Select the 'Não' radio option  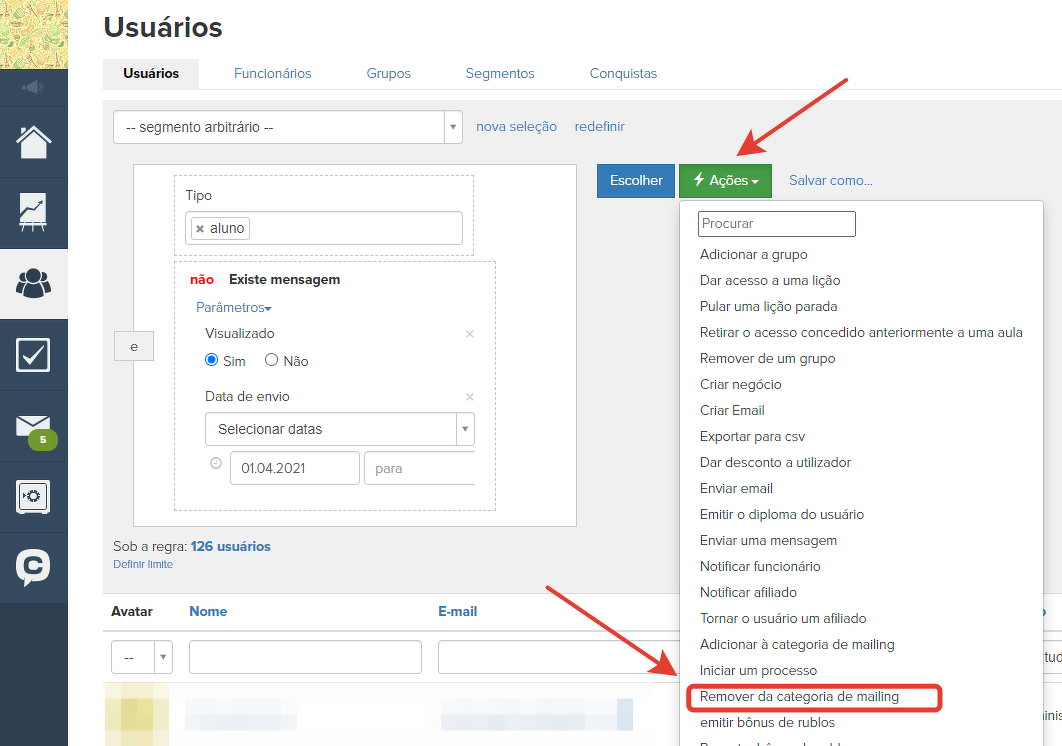tap(271, 361)
